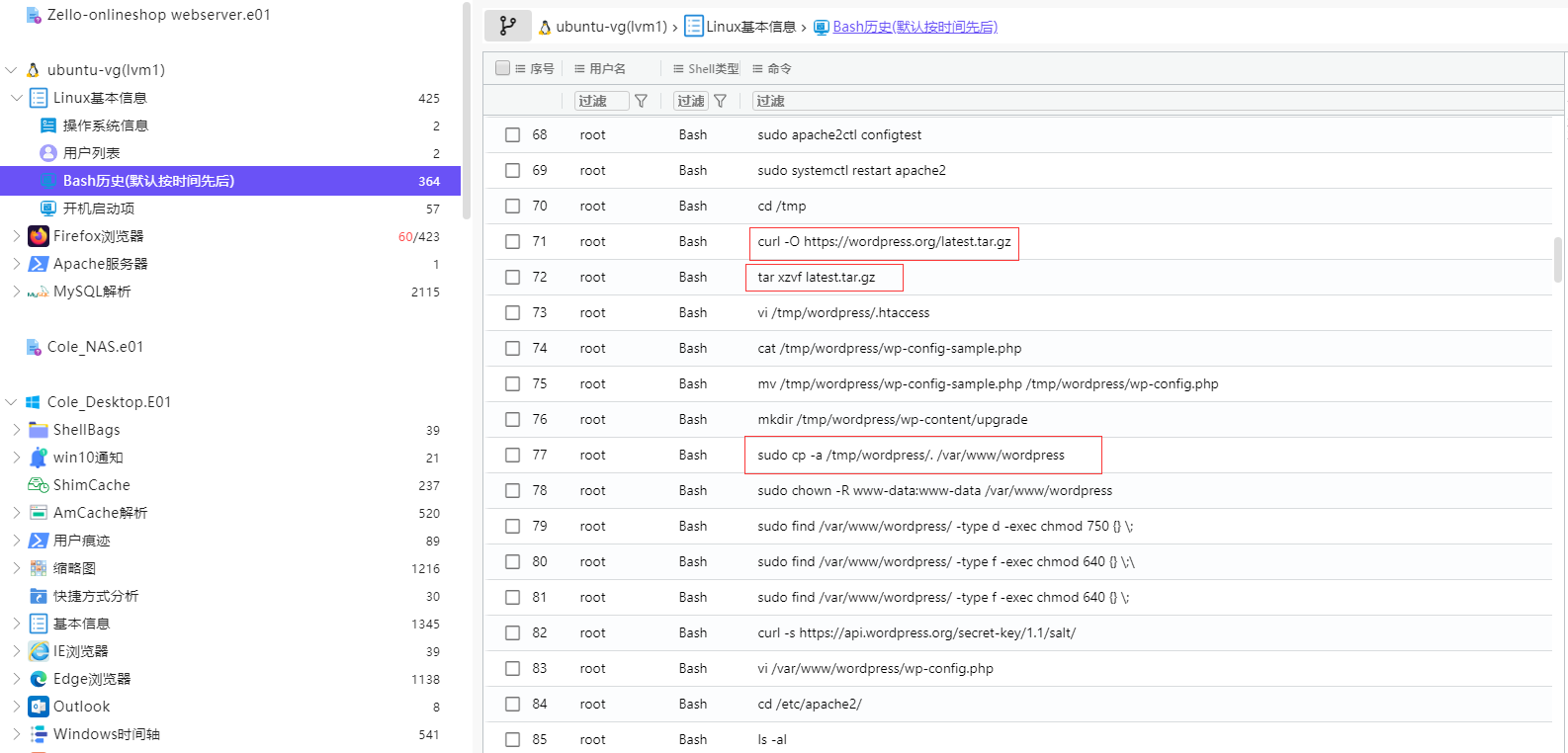Click the 用户列表 user icon
Viewport: 1568px width, 753px height.
(x=47, y=153)
